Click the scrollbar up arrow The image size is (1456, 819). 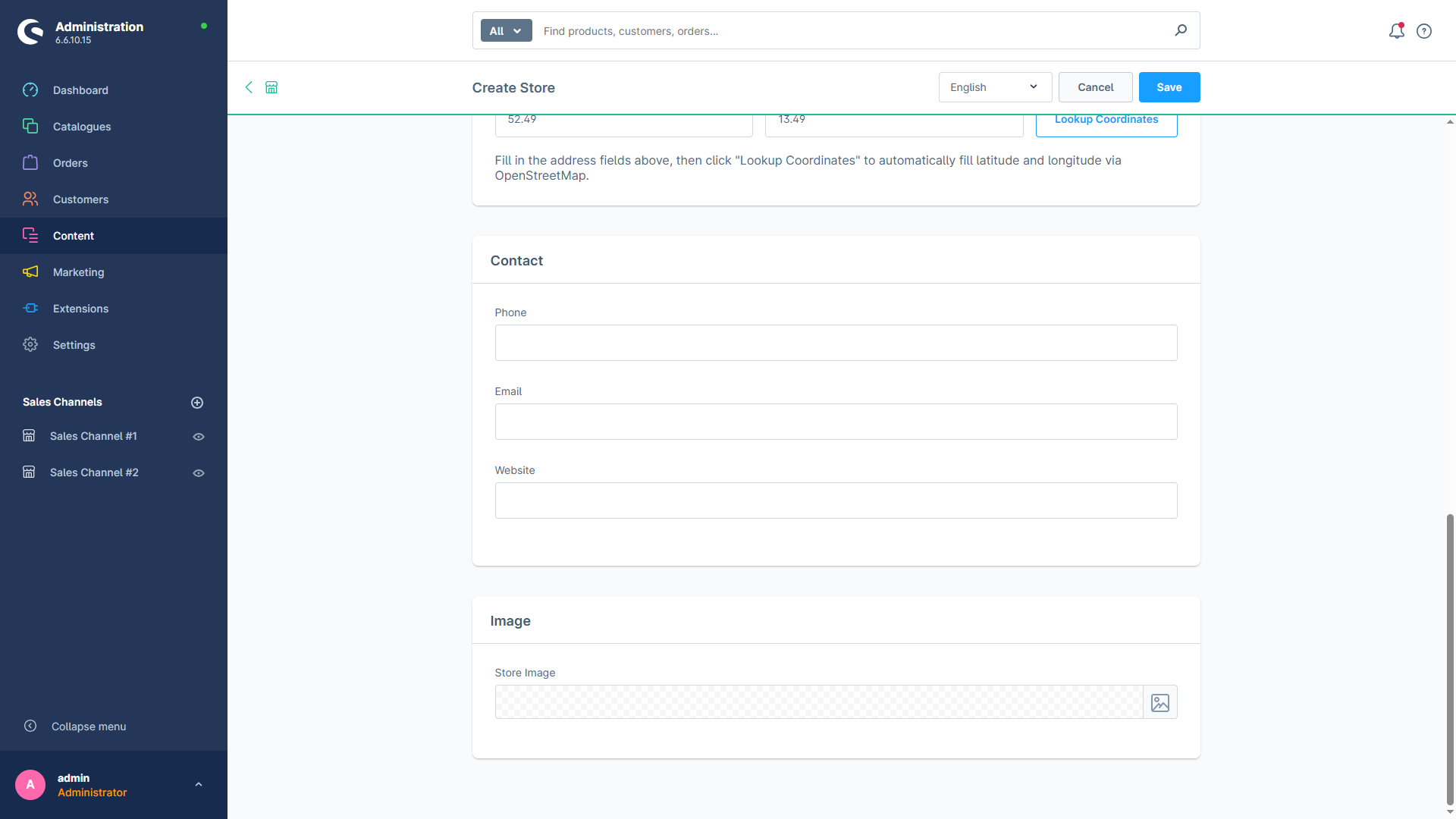tap(1450, 121)
